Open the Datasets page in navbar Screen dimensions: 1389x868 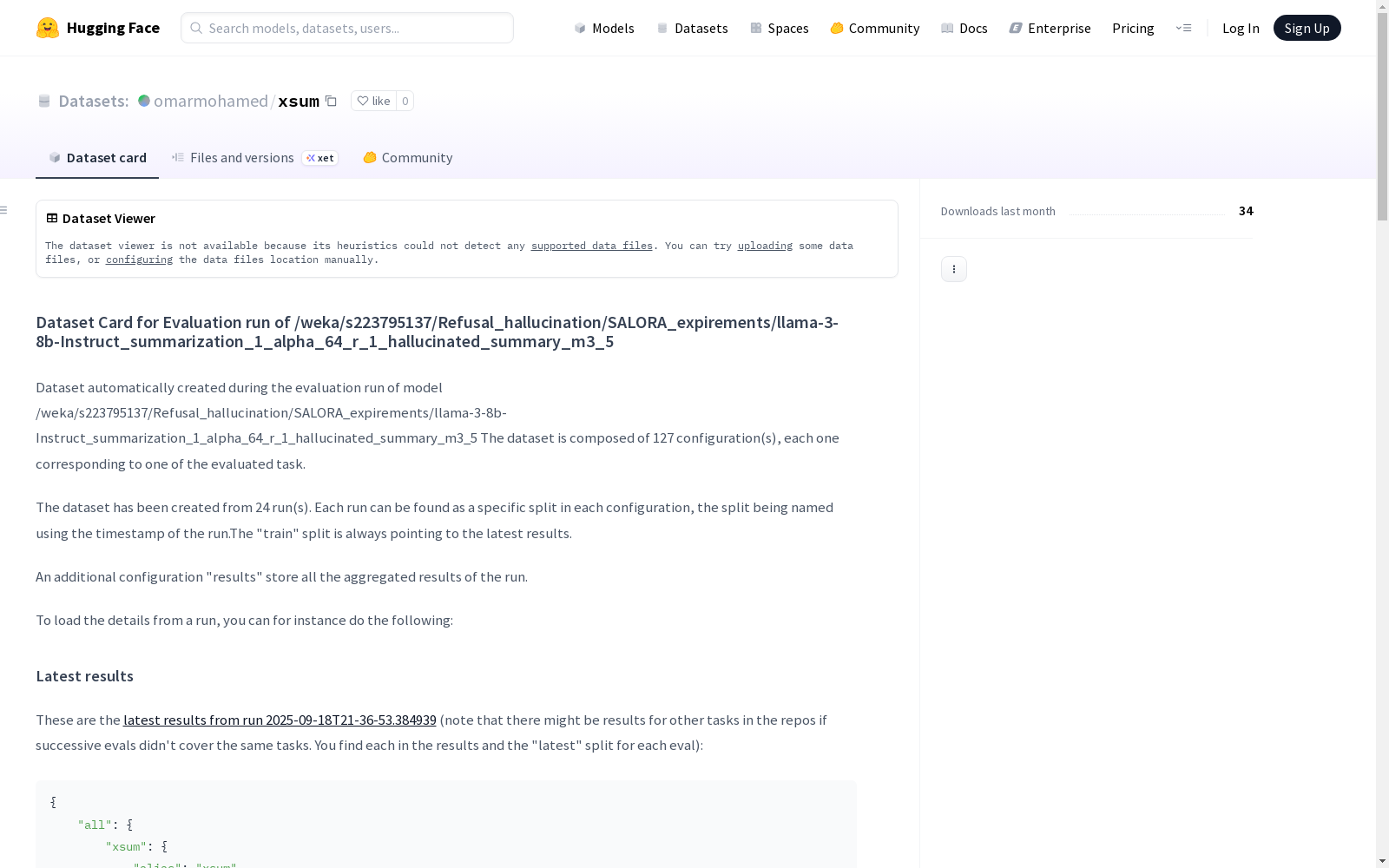tap(692, 28)
